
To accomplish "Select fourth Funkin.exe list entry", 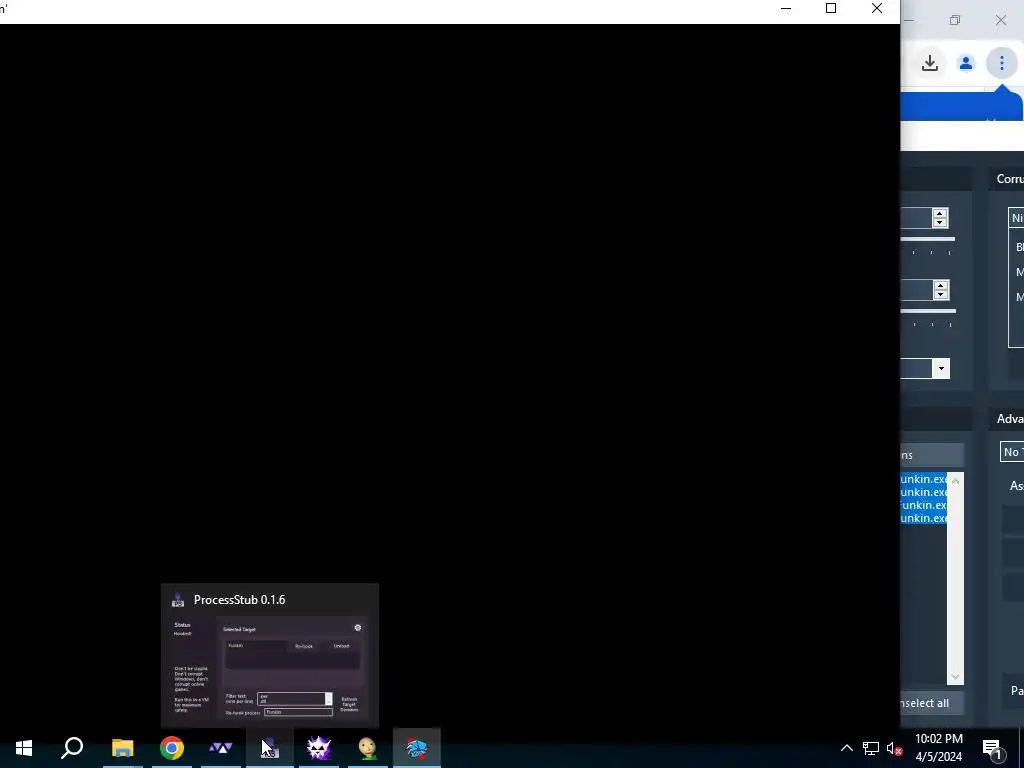I will [x=923, y=519].
